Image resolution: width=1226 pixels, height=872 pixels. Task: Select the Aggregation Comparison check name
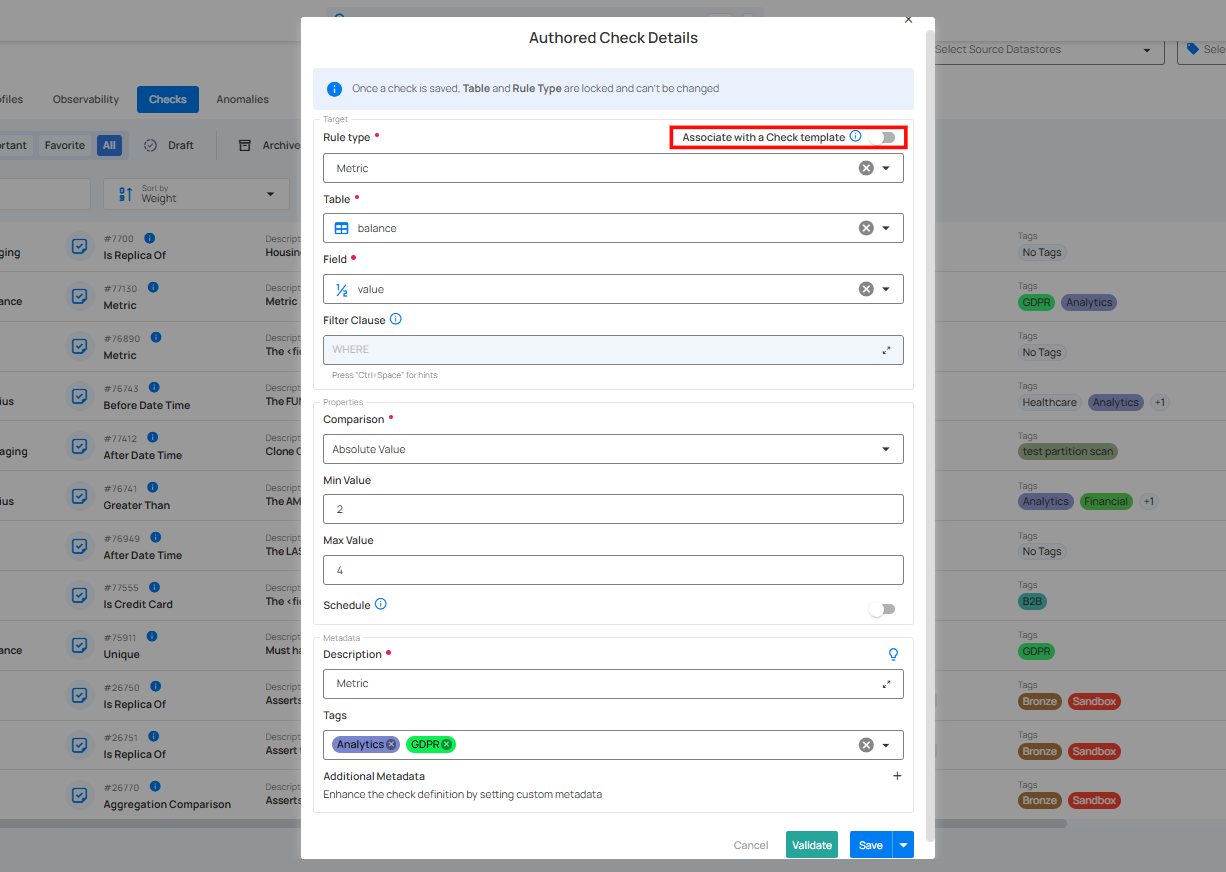tap(167, 804)
